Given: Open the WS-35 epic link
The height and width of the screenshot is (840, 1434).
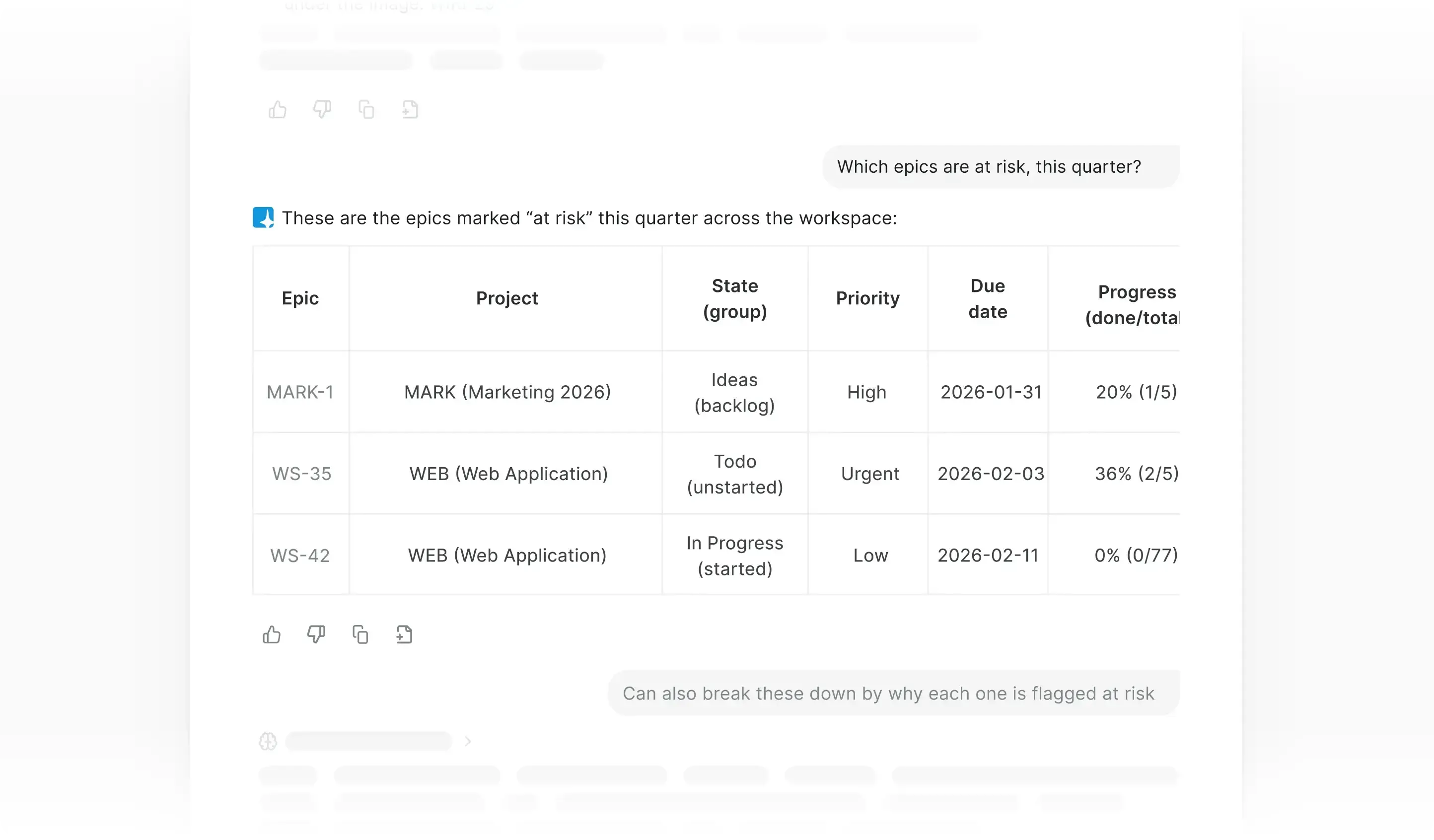Looking at the screenshot, I should coord(301,474).
